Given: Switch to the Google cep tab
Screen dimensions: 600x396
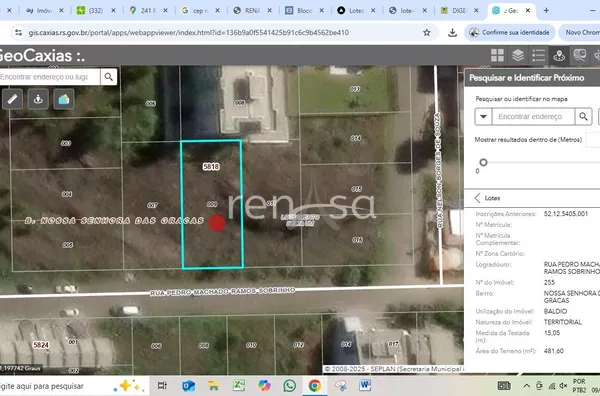Looking at the screenshot, I should click(199, 10).
